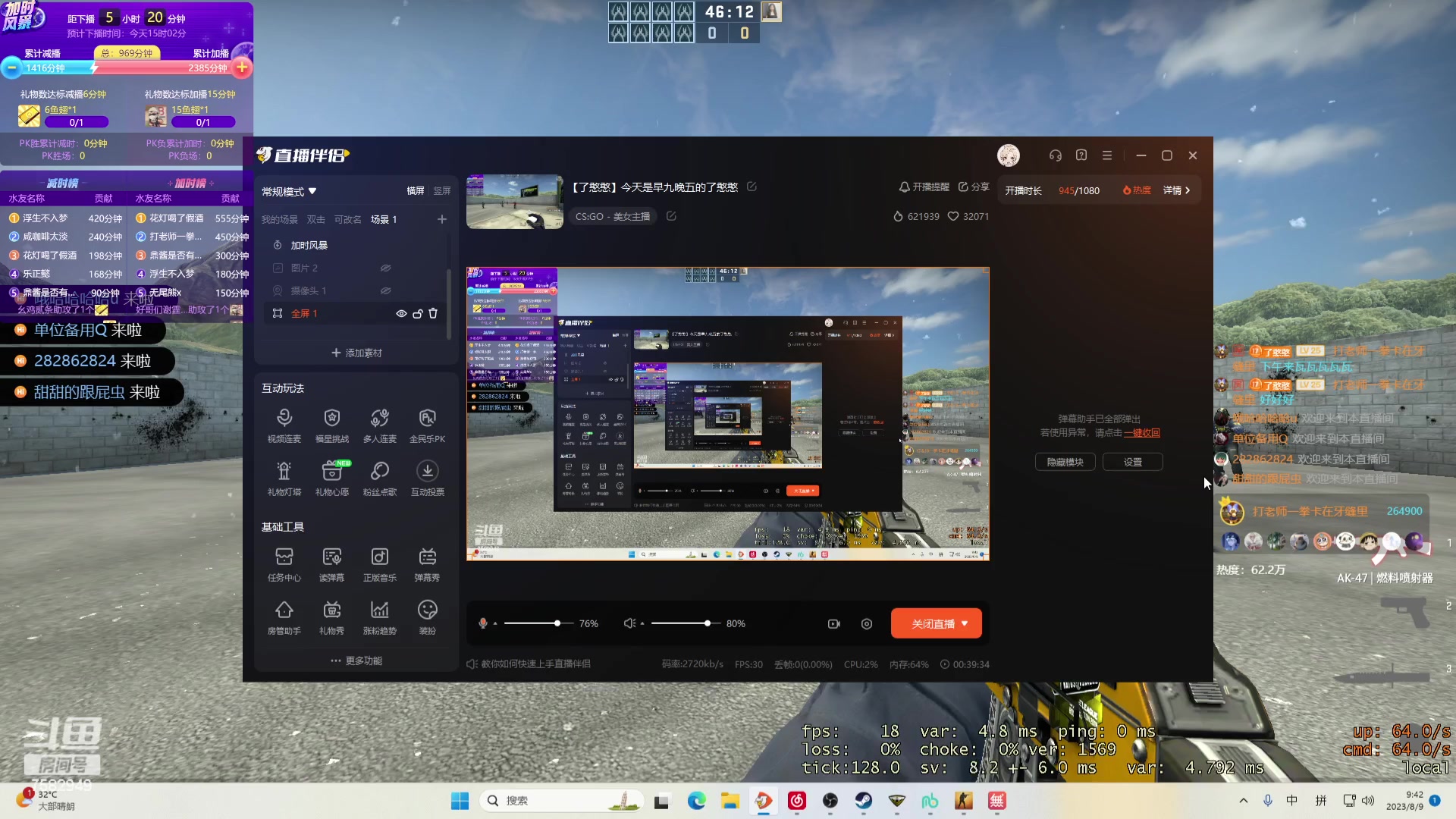Hide the 全屏 1 source with eye icon

point(401,313)
